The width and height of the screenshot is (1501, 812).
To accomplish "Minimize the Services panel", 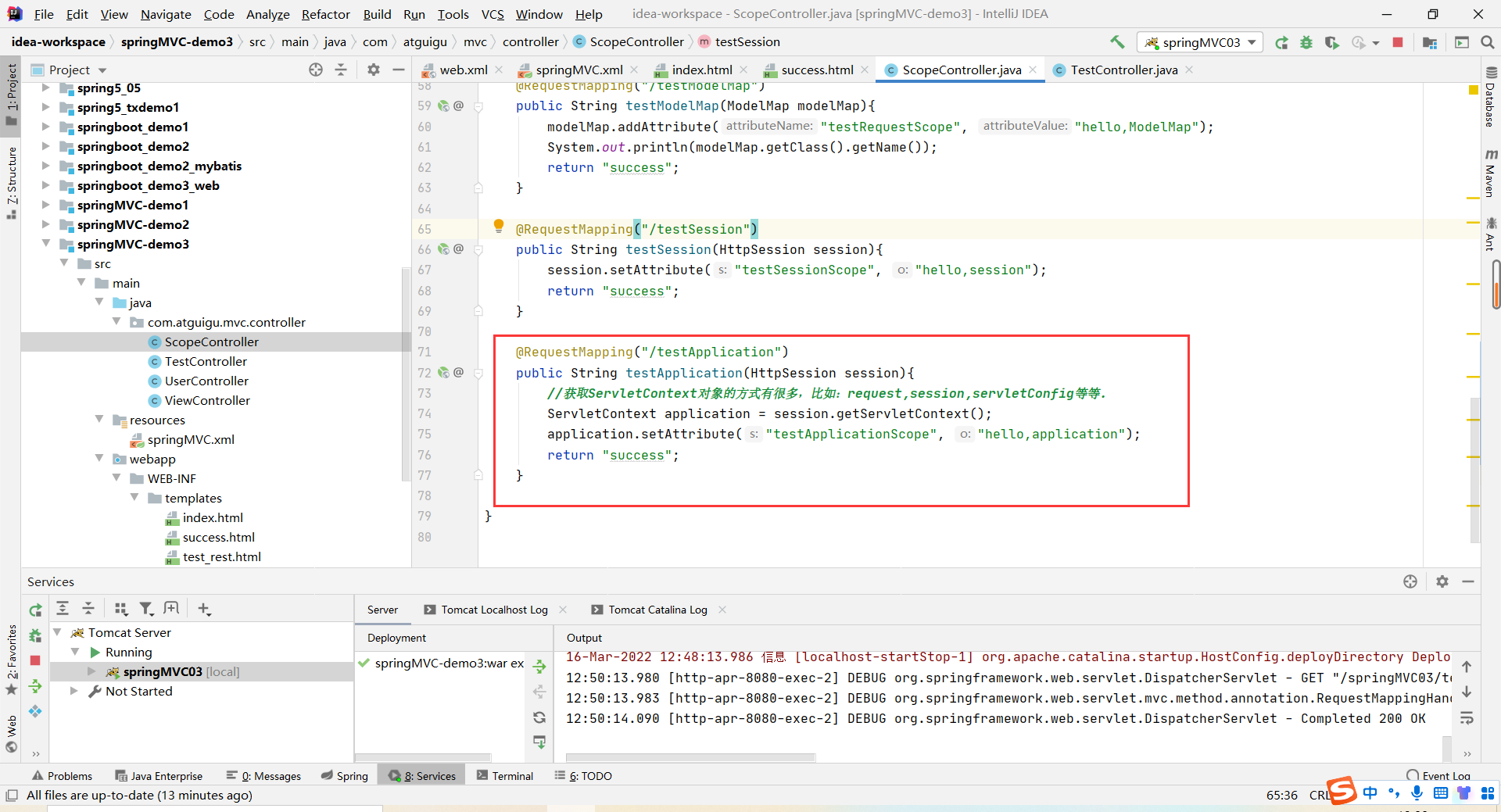I will click(1468, 581).
